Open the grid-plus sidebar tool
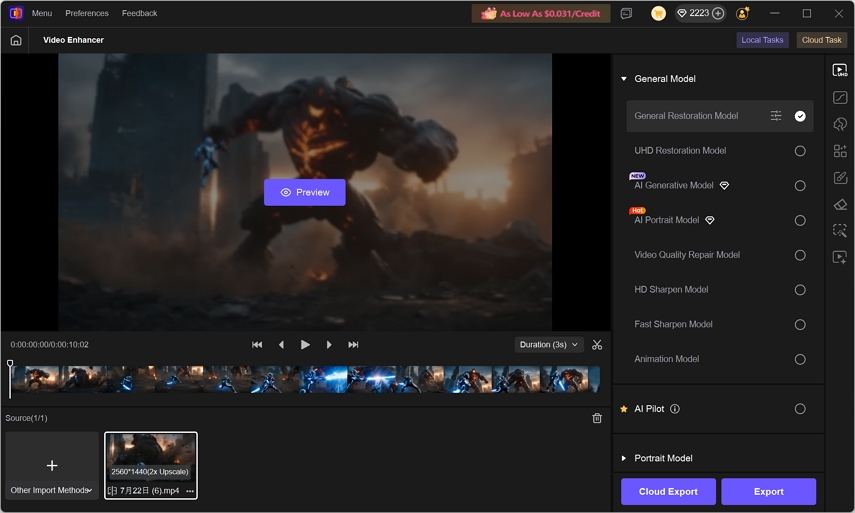Image resolution: width=855 pixels, height=513 pixels. (x=840, y=150)
